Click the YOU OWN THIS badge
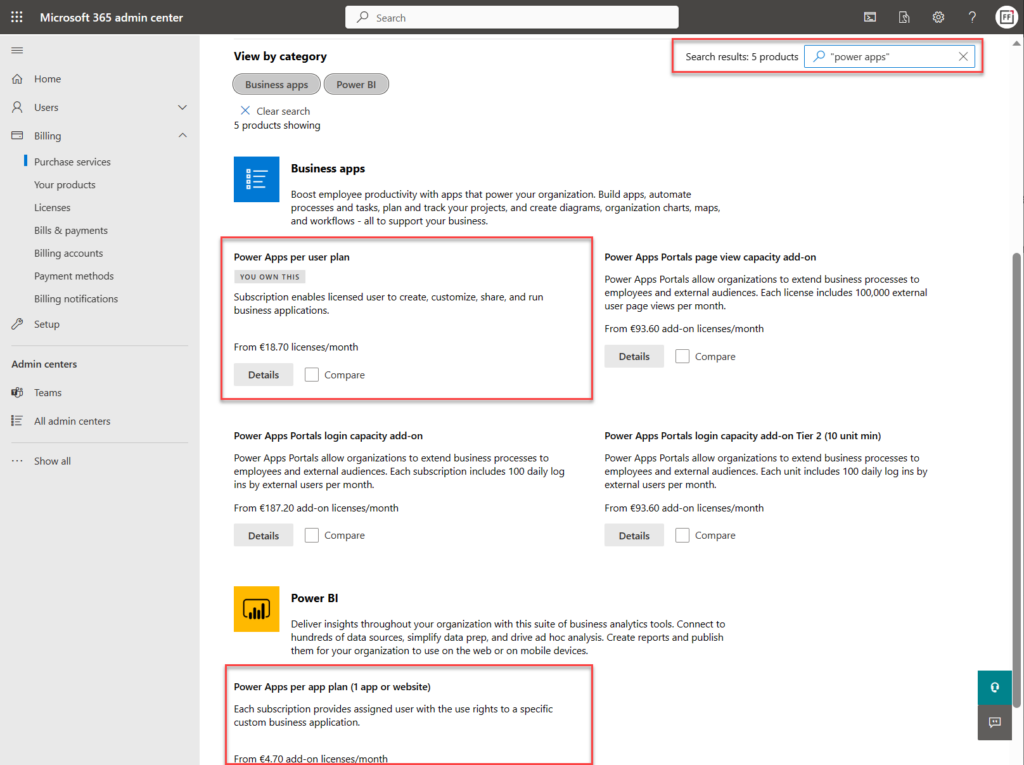The width and height of the screenshot is (1024, 765). 269,276
